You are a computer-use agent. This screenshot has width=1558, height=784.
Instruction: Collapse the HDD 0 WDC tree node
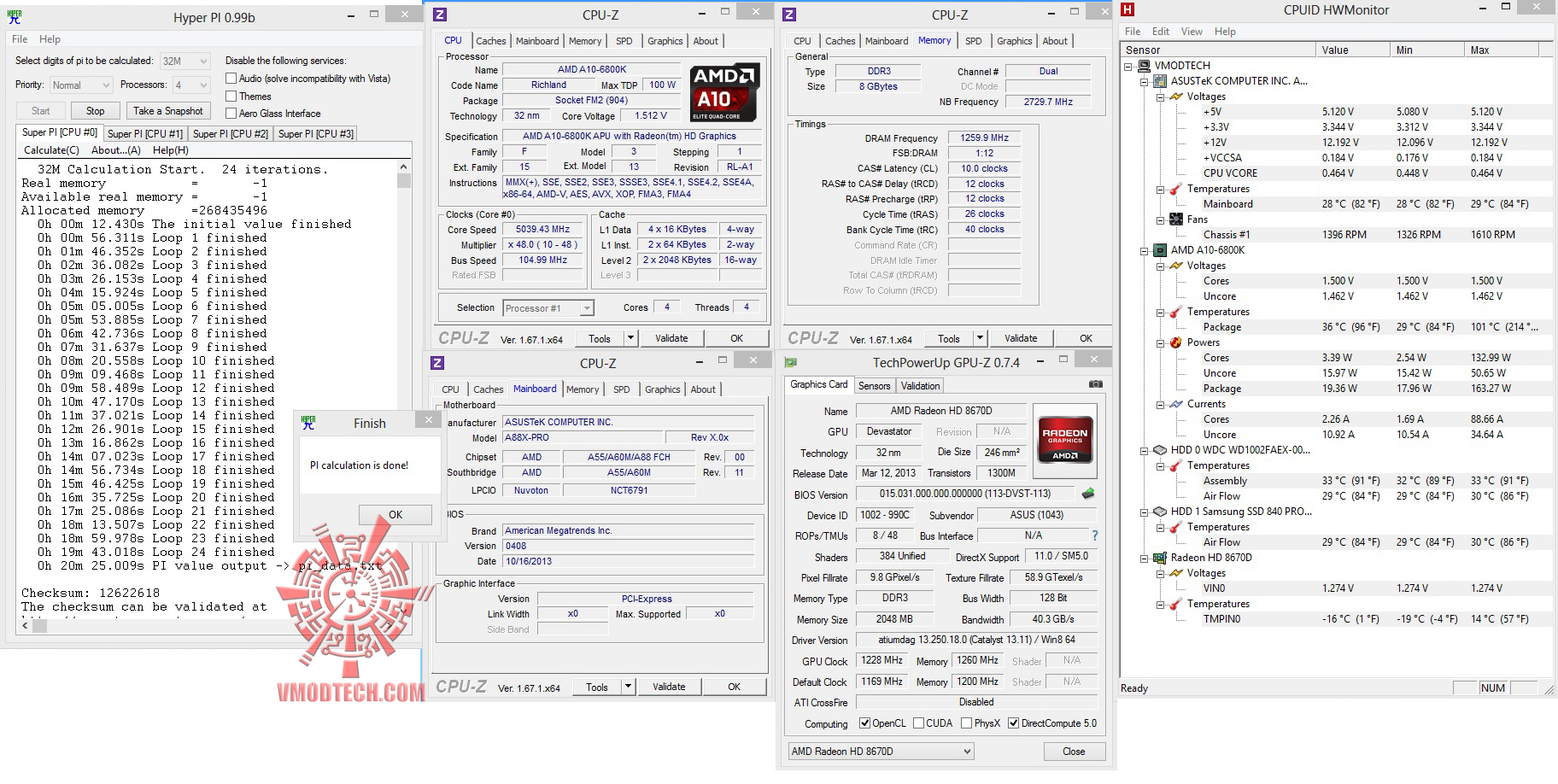1145,450
